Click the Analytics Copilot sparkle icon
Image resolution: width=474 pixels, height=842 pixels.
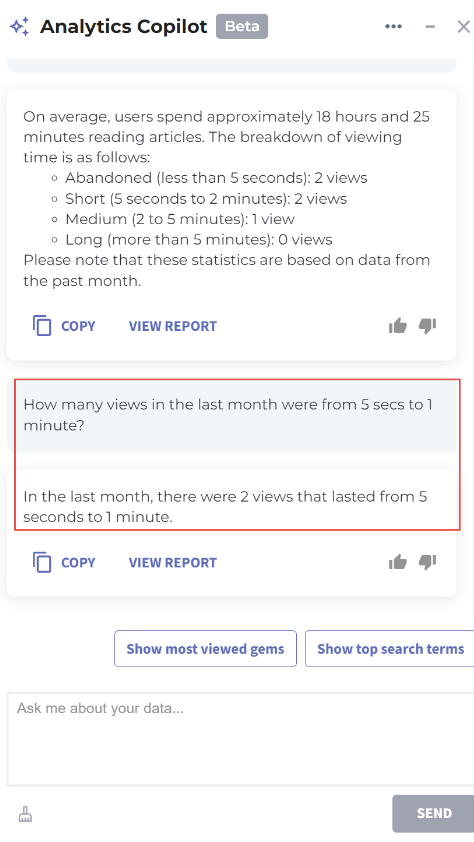point(20,26)
